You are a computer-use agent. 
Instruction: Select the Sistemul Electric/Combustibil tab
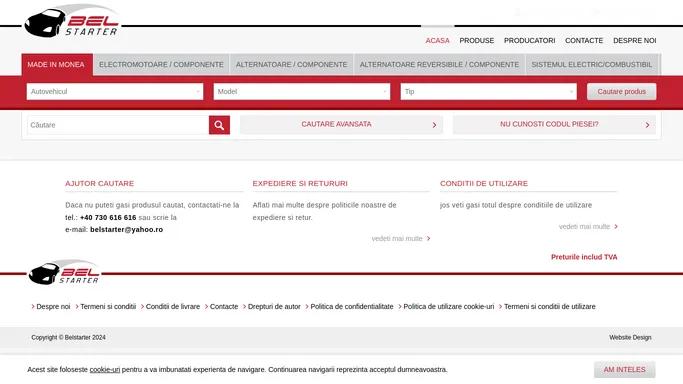point(592,64)
